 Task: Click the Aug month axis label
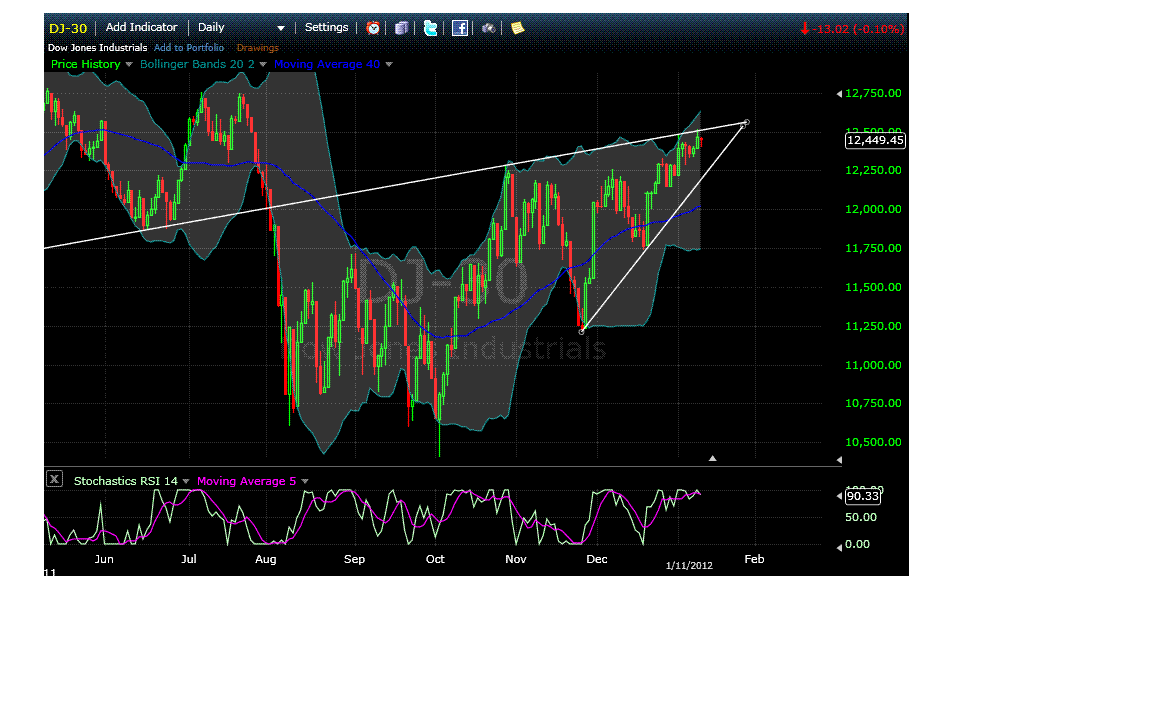click(x=265, y=559)
